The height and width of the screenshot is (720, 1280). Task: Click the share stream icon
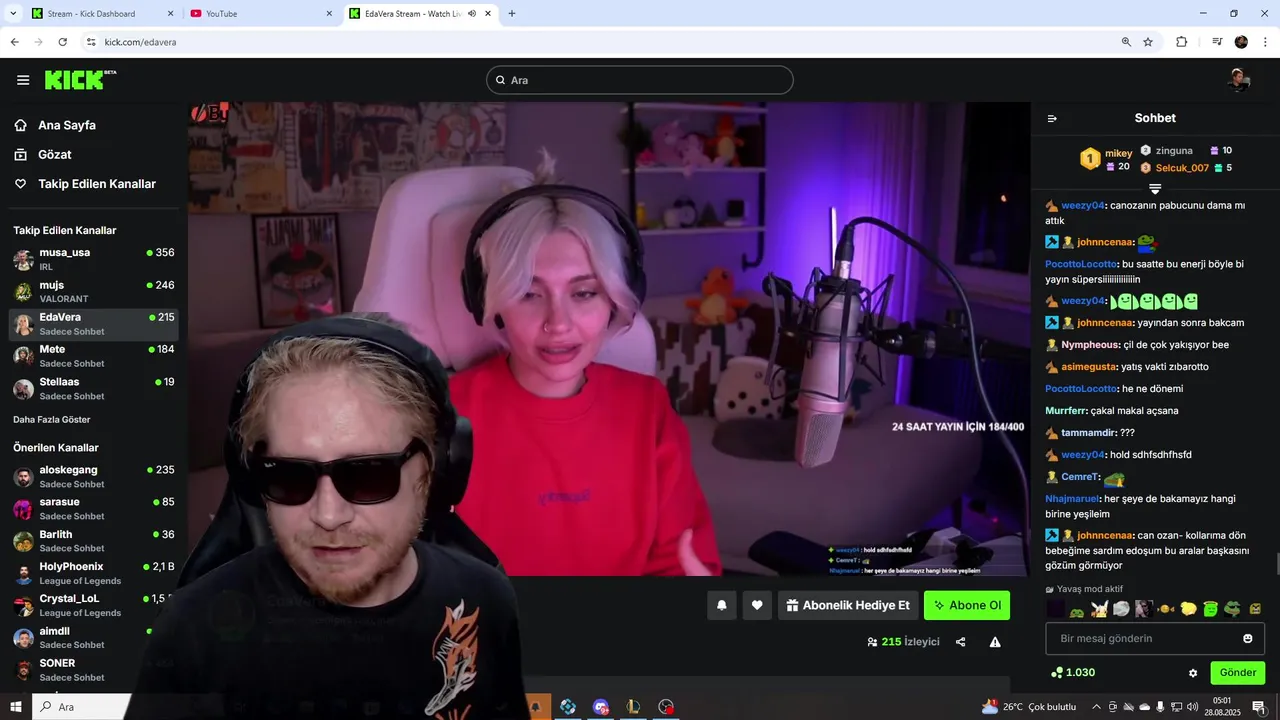click(960, 642)
